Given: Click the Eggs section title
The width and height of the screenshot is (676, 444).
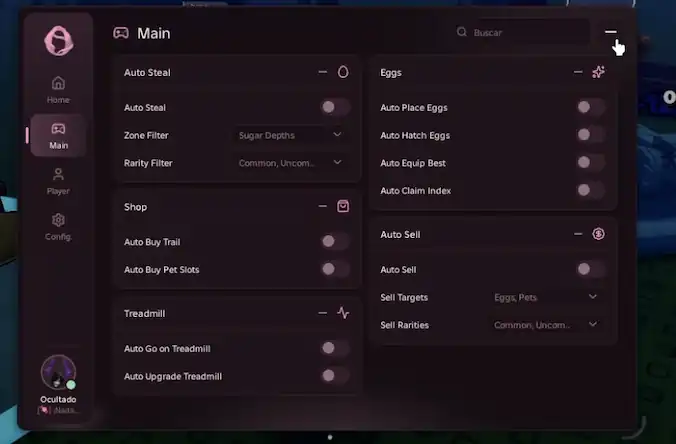Looking at the screenshot, I should click(391, 73).
